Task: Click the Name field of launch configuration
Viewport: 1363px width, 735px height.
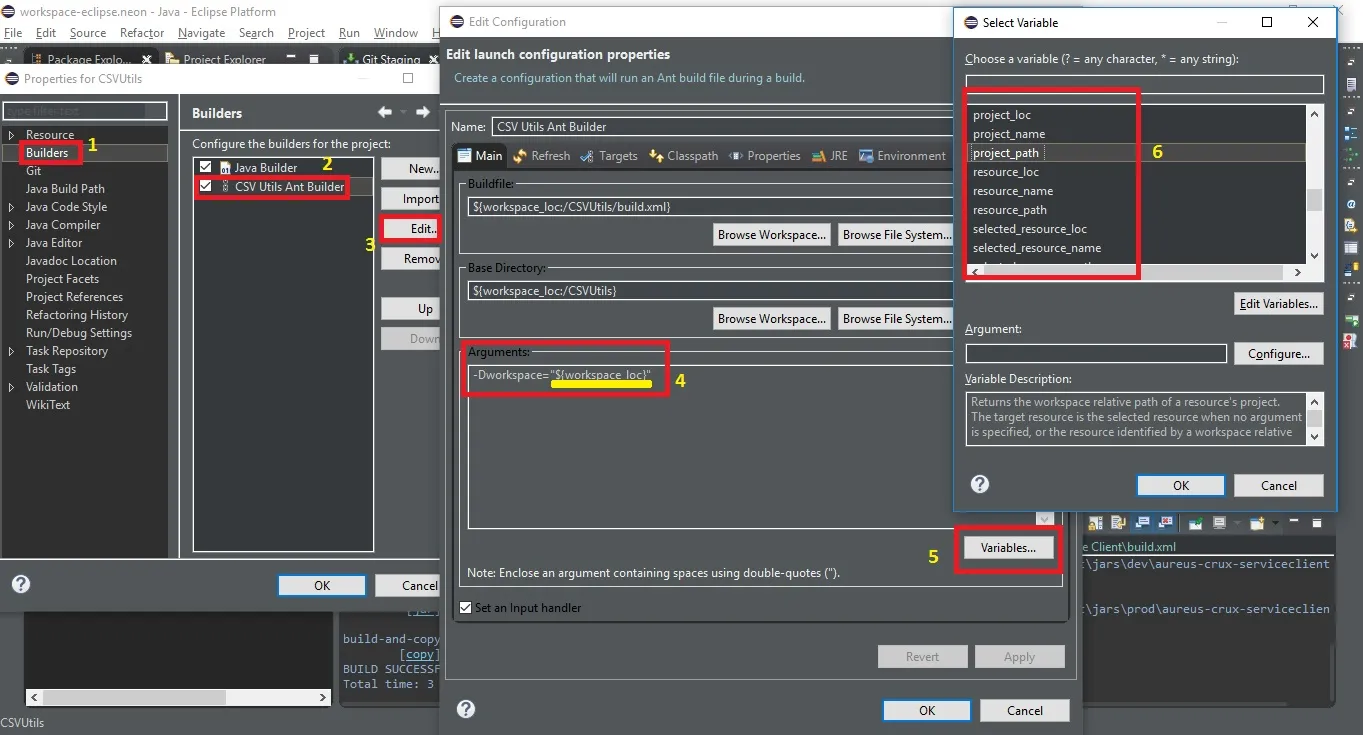Action: click(722, 127)
